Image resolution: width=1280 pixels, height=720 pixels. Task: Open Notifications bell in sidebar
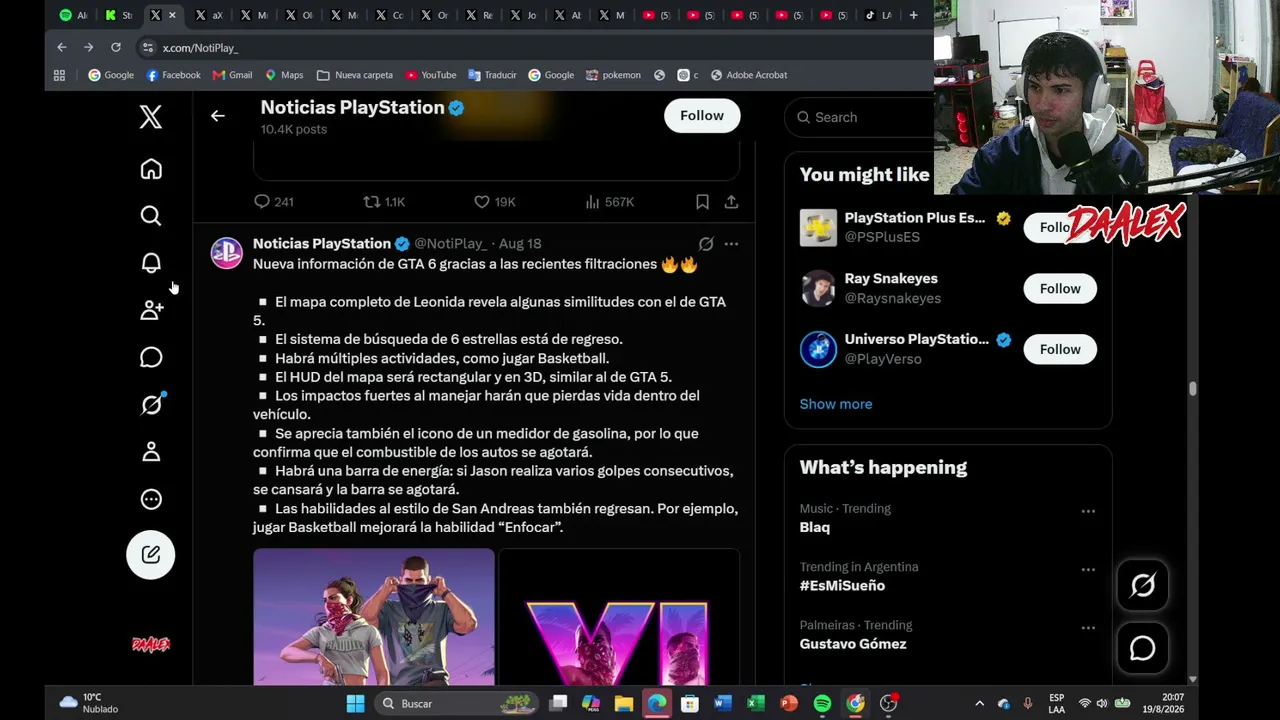click(x=151, y=263)
